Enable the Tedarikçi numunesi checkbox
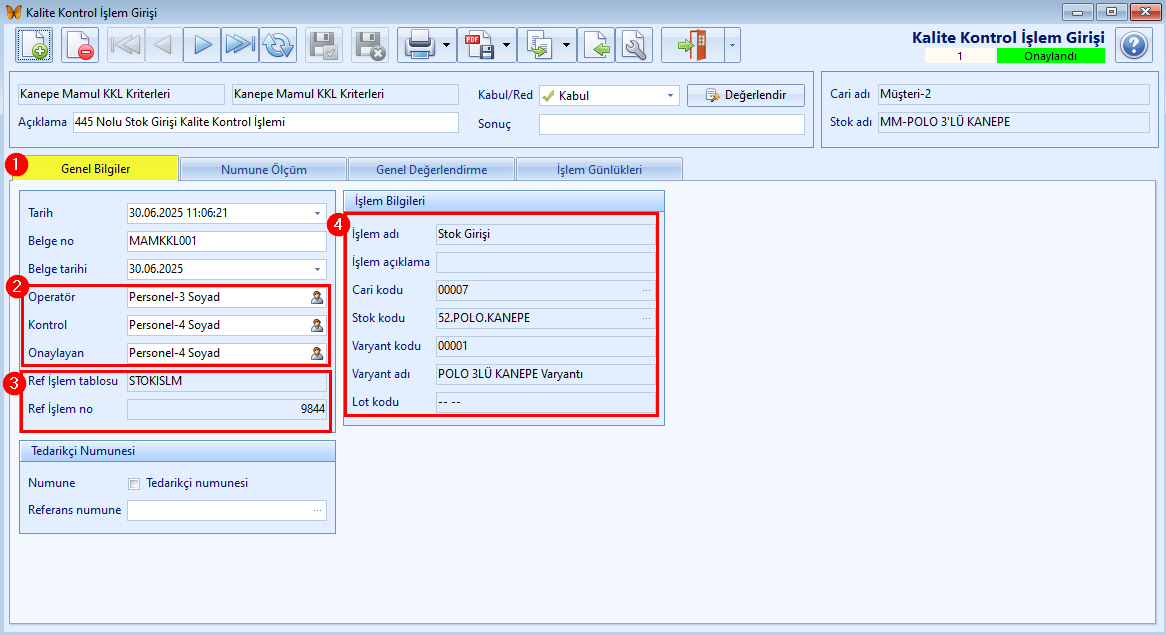Viewport: 1166px width, 635px height. (x=134, y=484)
